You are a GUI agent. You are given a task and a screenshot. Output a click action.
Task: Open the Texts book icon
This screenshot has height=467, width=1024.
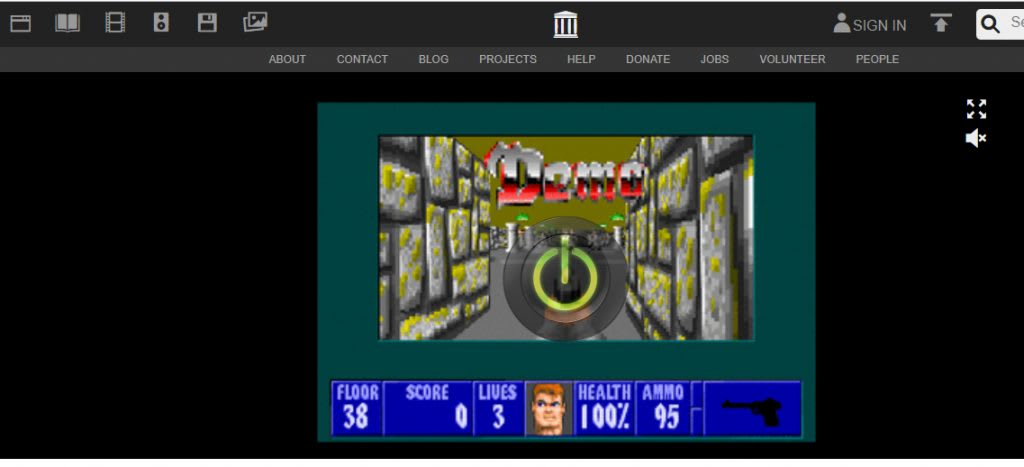click(67, 24)
